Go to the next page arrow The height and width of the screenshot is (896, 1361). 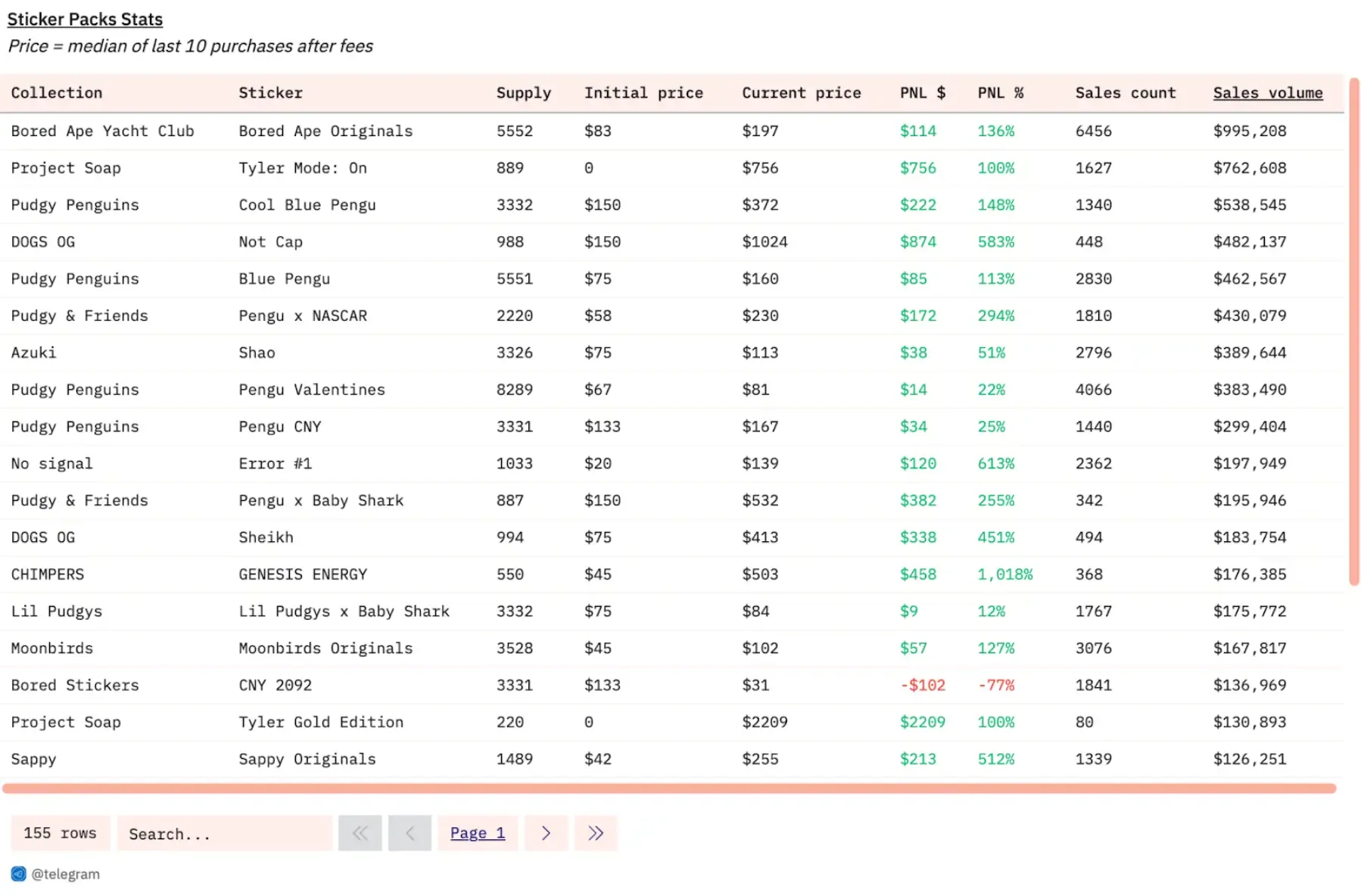pyautogui.click(x=546, y=833)
